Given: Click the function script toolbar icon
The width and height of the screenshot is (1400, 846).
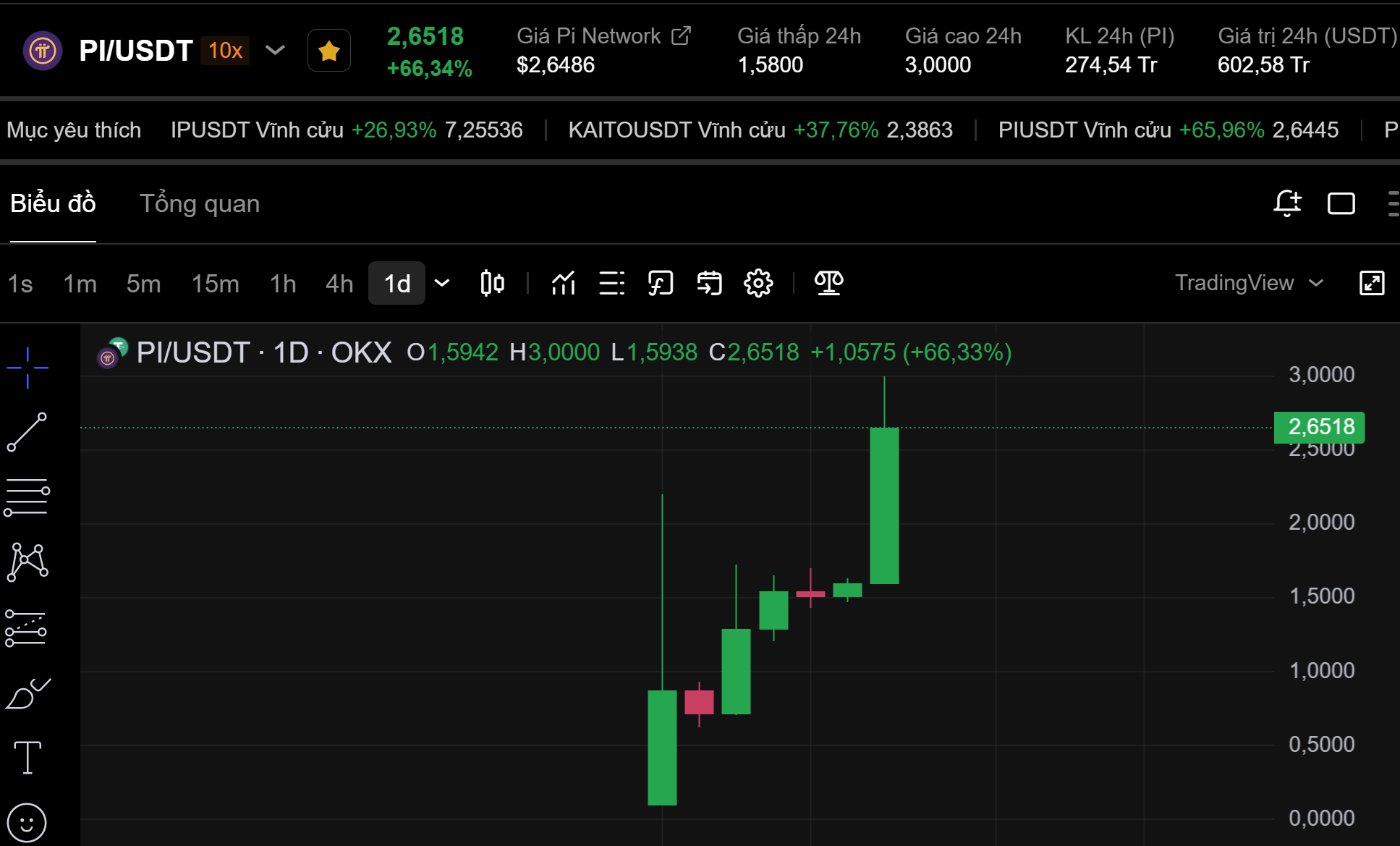Looking at the screenshot, I should (661, 283).
